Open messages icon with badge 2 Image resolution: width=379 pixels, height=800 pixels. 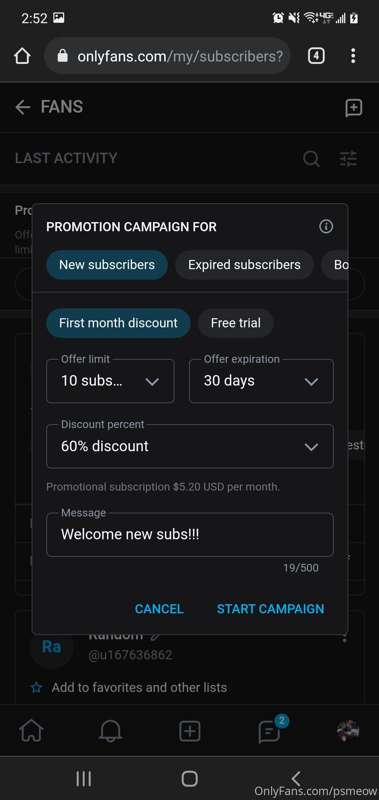pos(270,730)
